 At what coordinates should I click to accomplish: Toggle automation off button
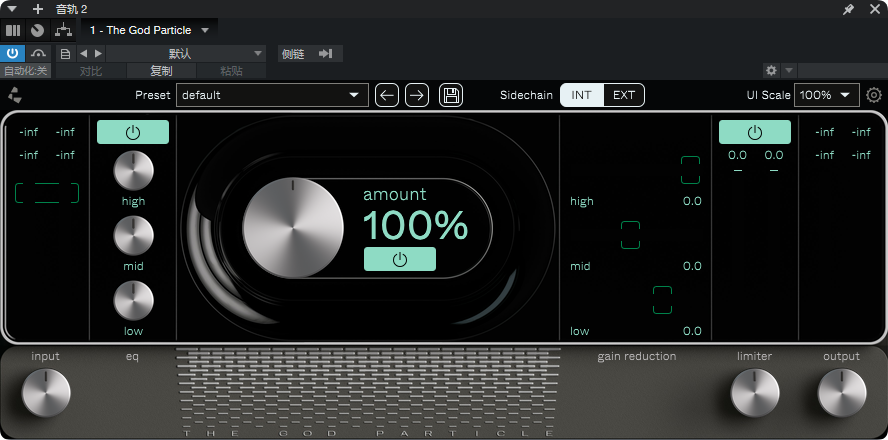pyautogui.click(x=25, y=71)
